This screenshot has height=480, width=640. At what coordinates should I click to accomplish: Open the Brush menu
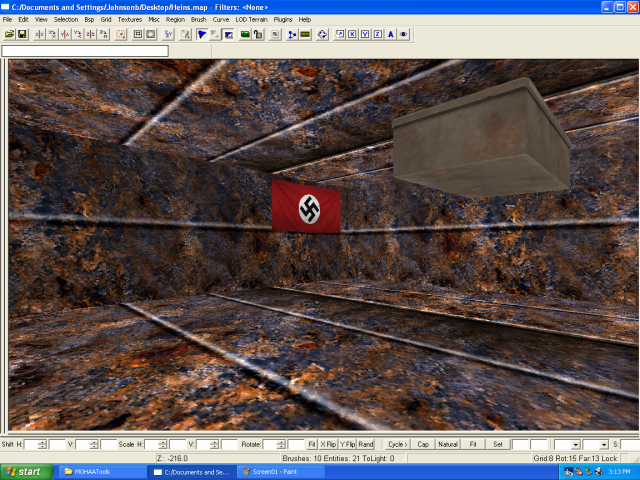pyautogui.click(x=198, y=19)
